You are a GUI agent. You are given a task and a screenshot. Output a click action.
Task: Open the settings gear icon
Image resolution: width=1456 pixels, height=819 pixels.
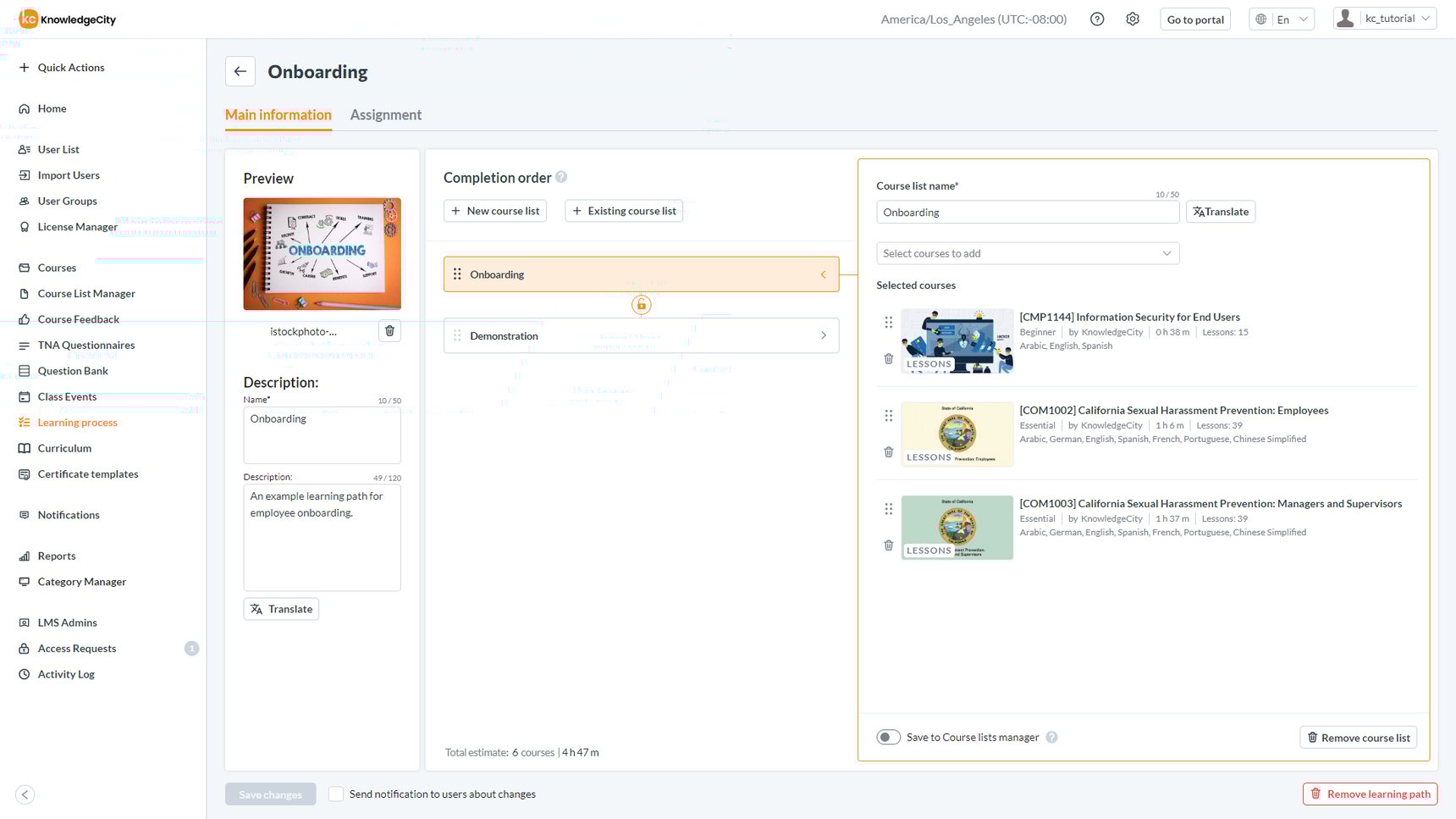point(1133,19)
